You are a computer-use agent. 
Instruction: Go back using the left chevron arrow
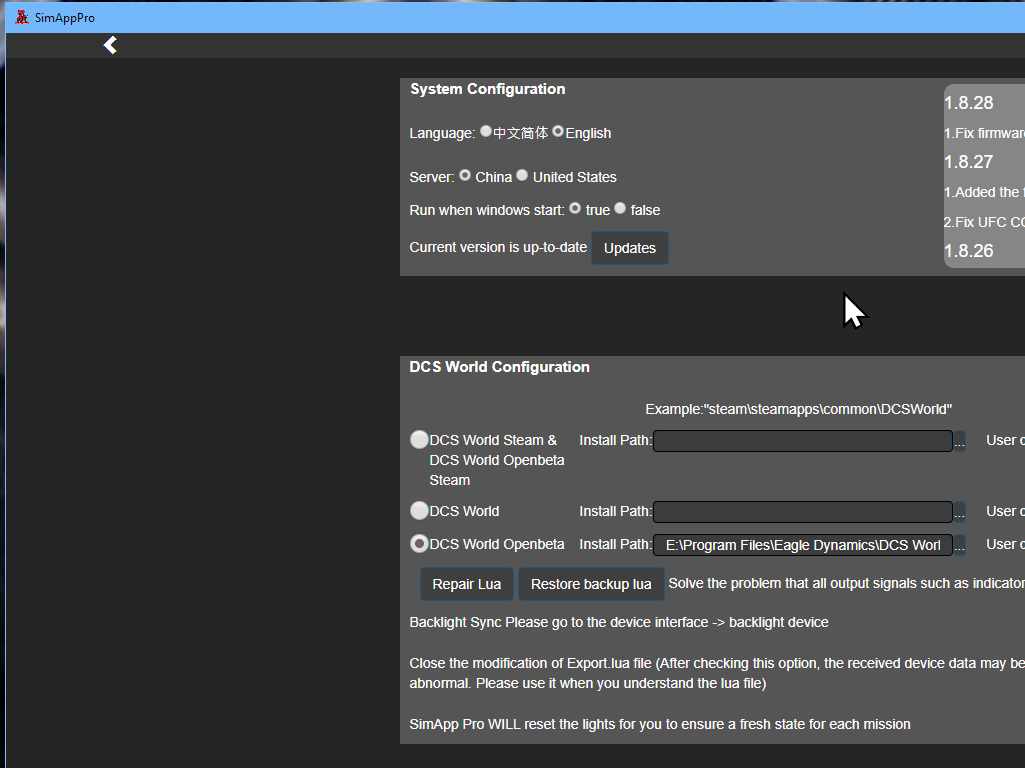click(x=110, y=45)
